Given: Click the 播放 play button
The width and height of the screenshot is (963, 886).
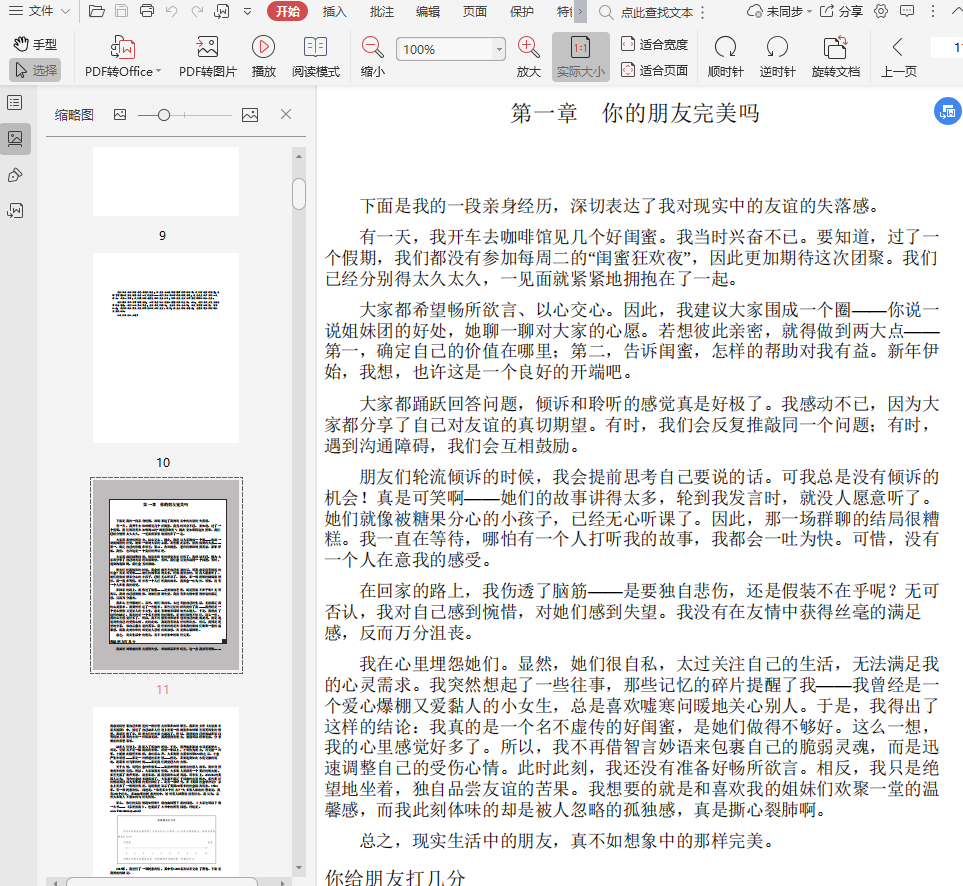Looking at the screenshot, I should 263,56.
